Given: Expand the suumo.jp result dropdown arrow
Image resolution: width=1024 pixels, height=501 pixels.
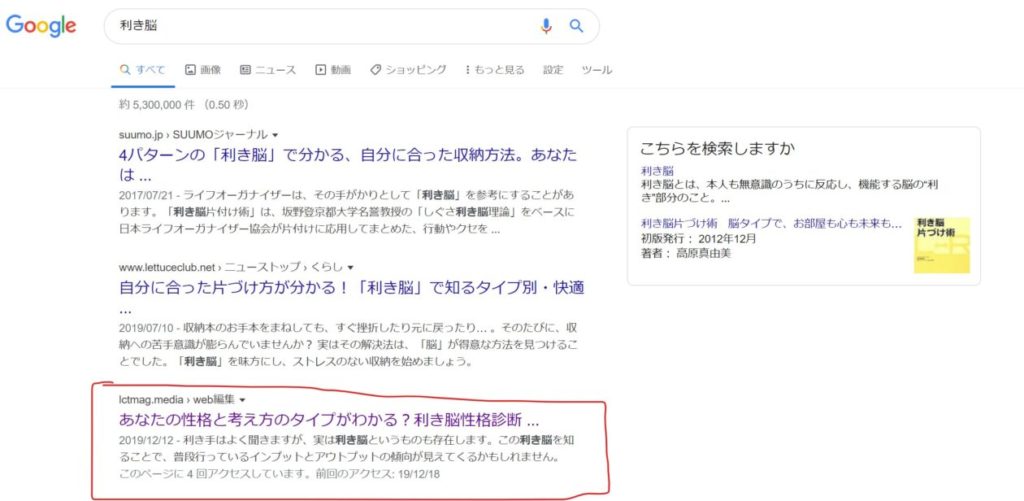Looking at the screenshot, I should (x=275, y=135).
